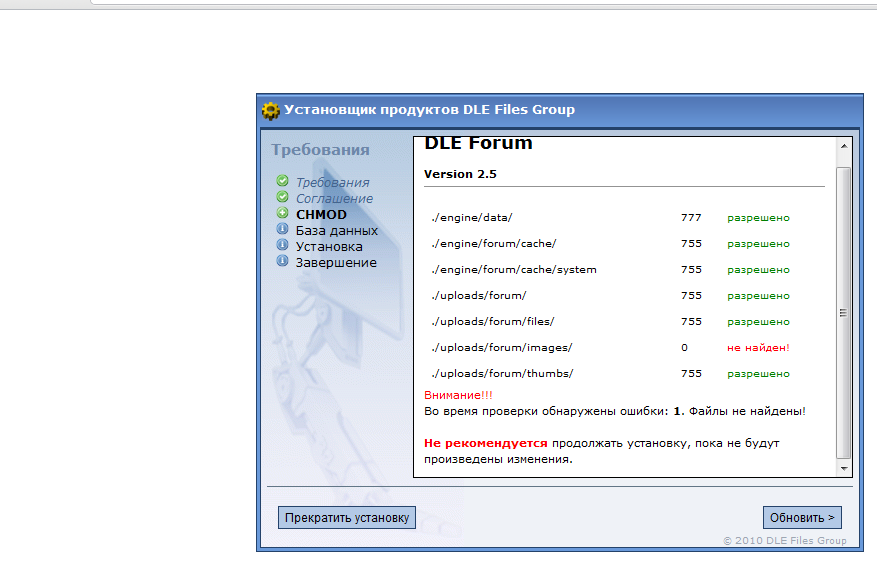This screenshot has height=562, width=877.
Task: Click the ./uploads/forum/ path
Action: pyautogui.click(x=479, y=296)
